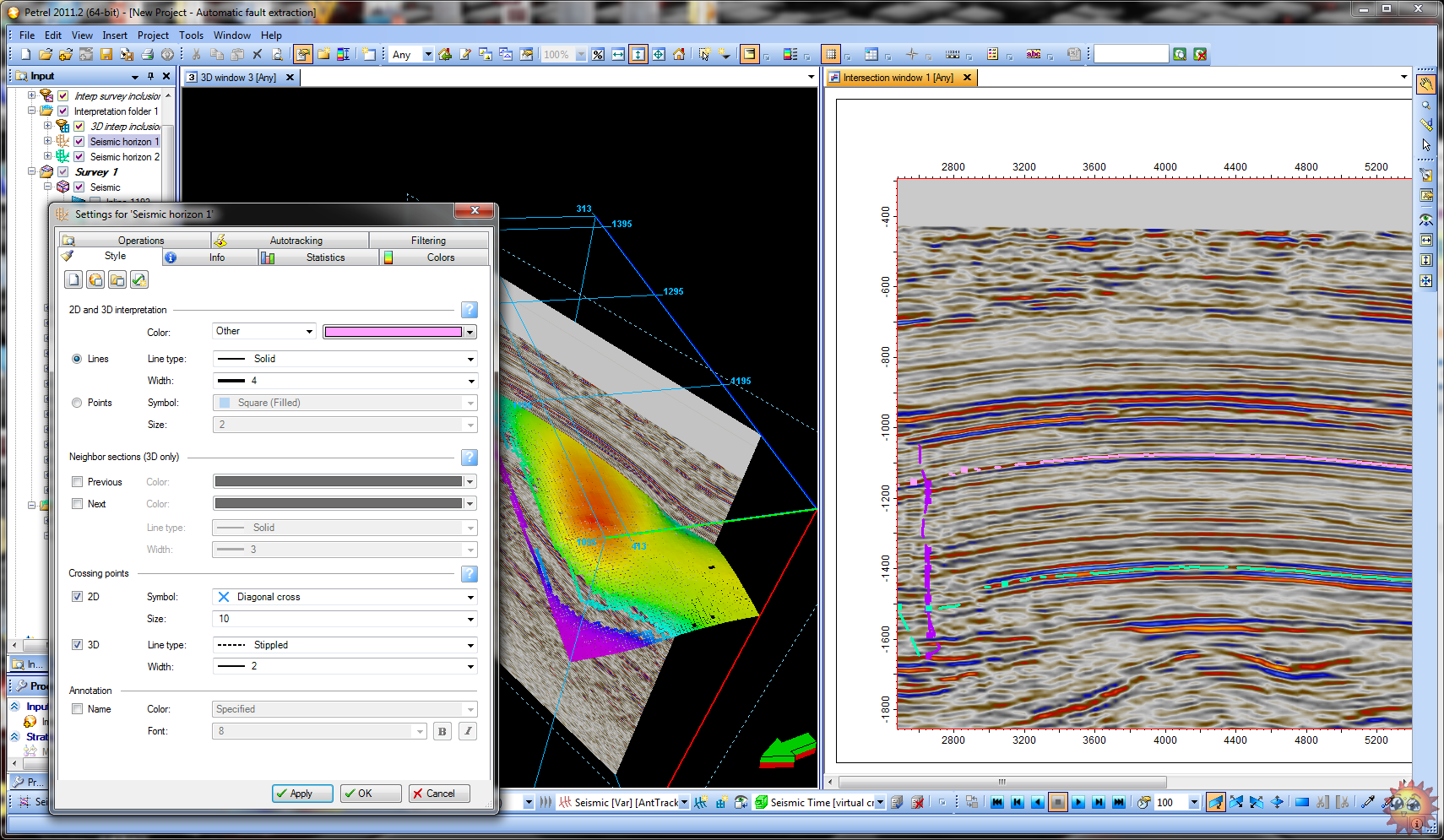
Task: Toggle the 2D crossing points checkbox
Action: pos(77,597)
